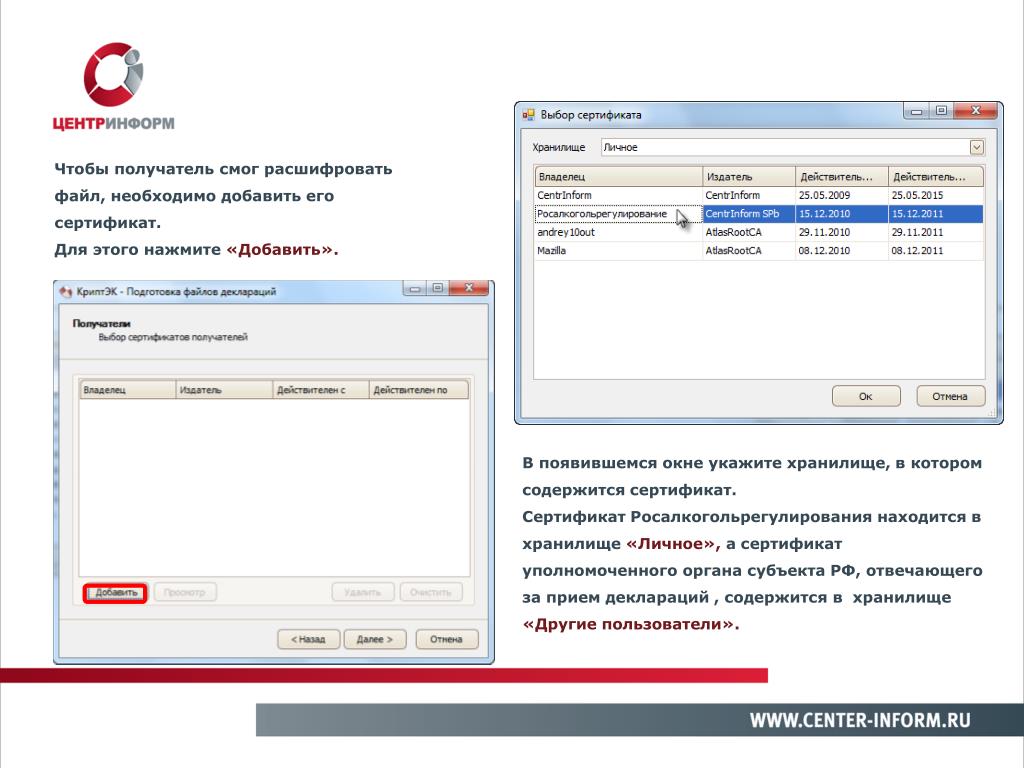Click the disabled Просмотр button

(185, 592)
